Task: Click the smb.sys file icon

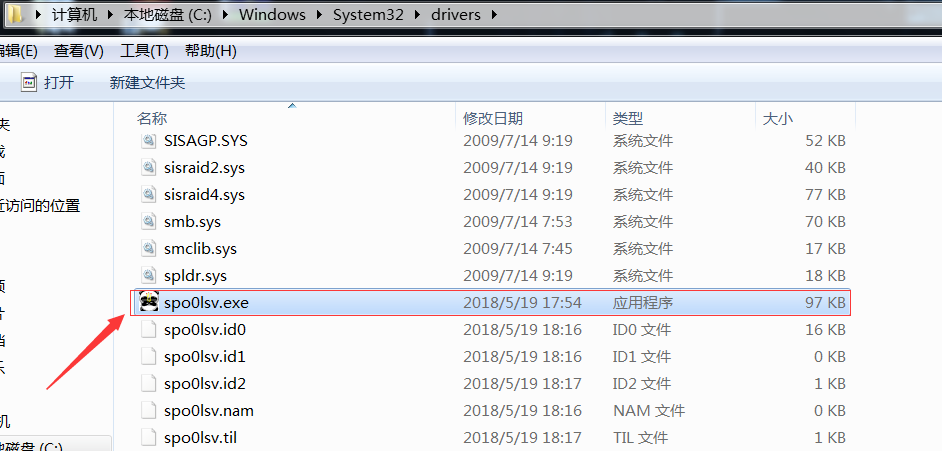Action: pos(148,221)
